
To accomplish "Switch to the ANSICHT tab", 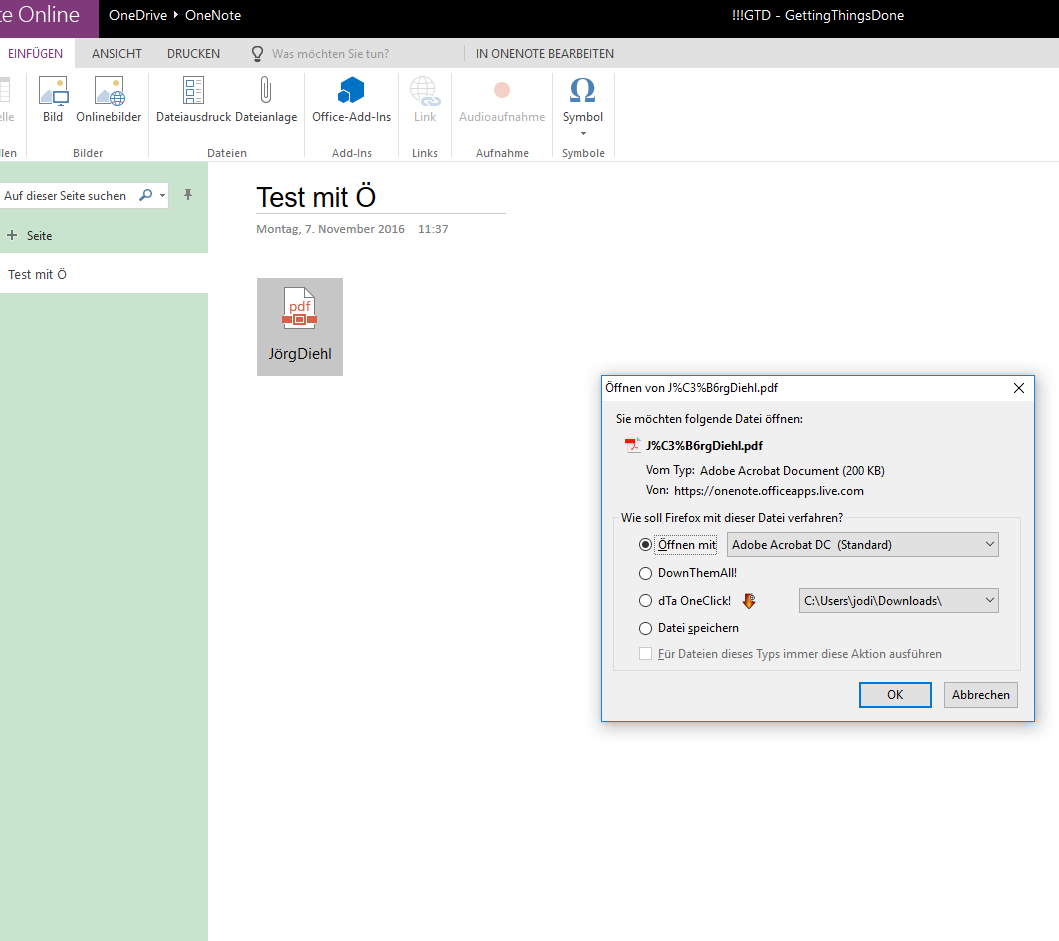I will coord(117,53).
